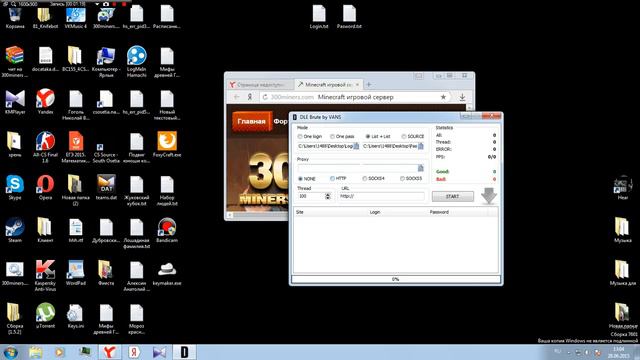Open the Корзина recycle bin icon
This screenshot has height=360, width=640.
15,18
